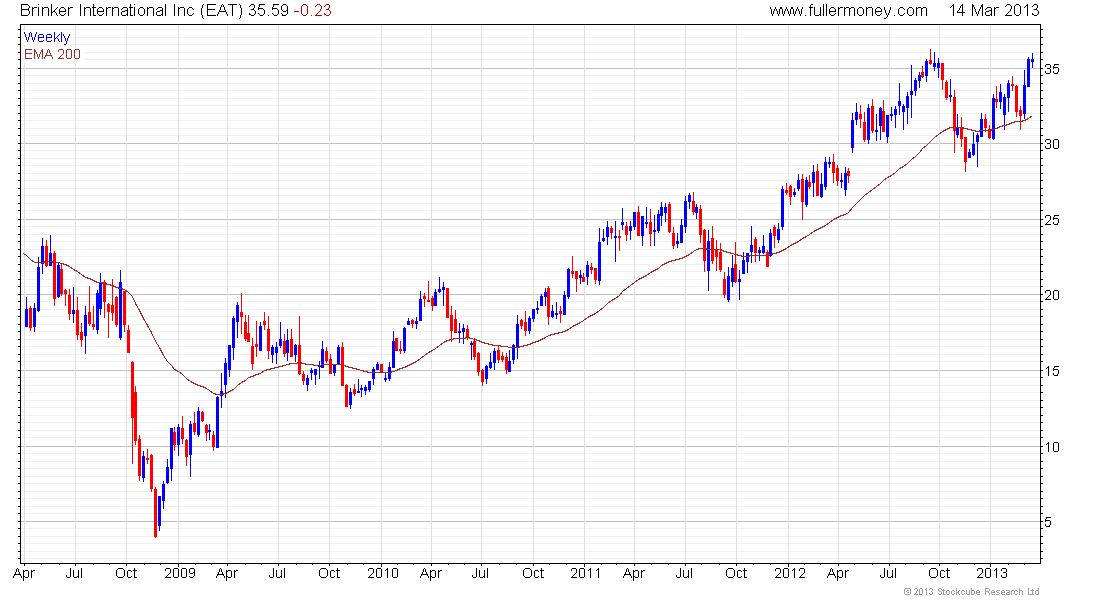This screenshot has height=600, width=1100.
Task: Click the 2013 label on the time axis
Action: click(x=992, y=574)
